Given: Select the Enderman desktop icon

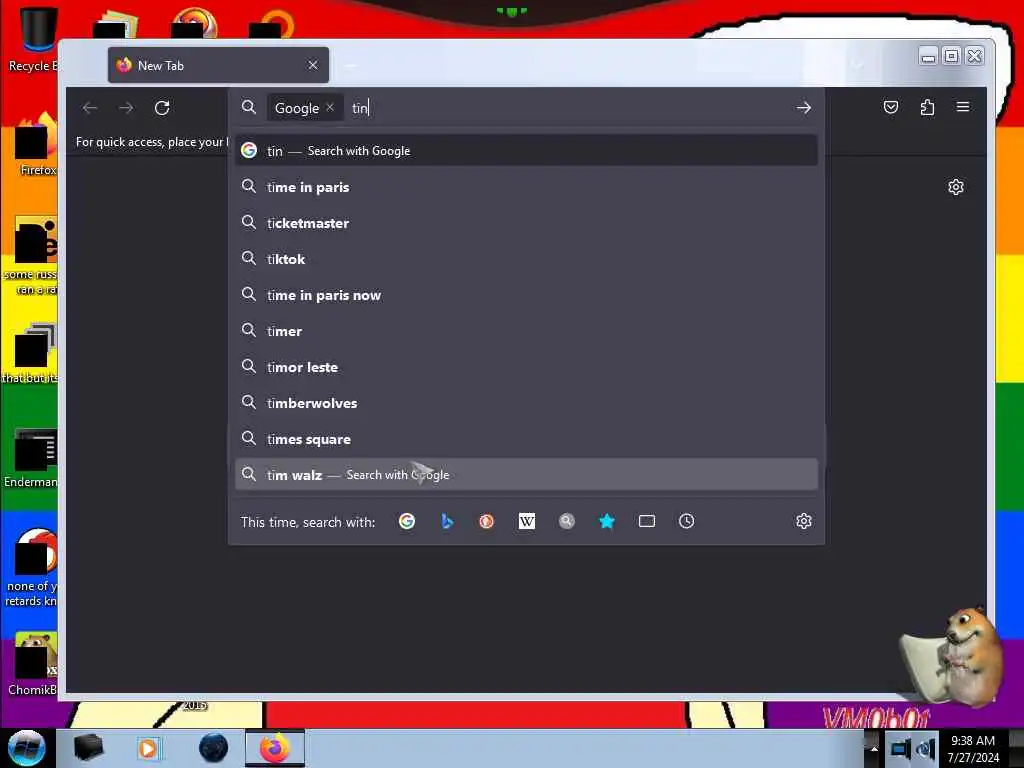Looking at the screenshot, I should pos(31,458).
